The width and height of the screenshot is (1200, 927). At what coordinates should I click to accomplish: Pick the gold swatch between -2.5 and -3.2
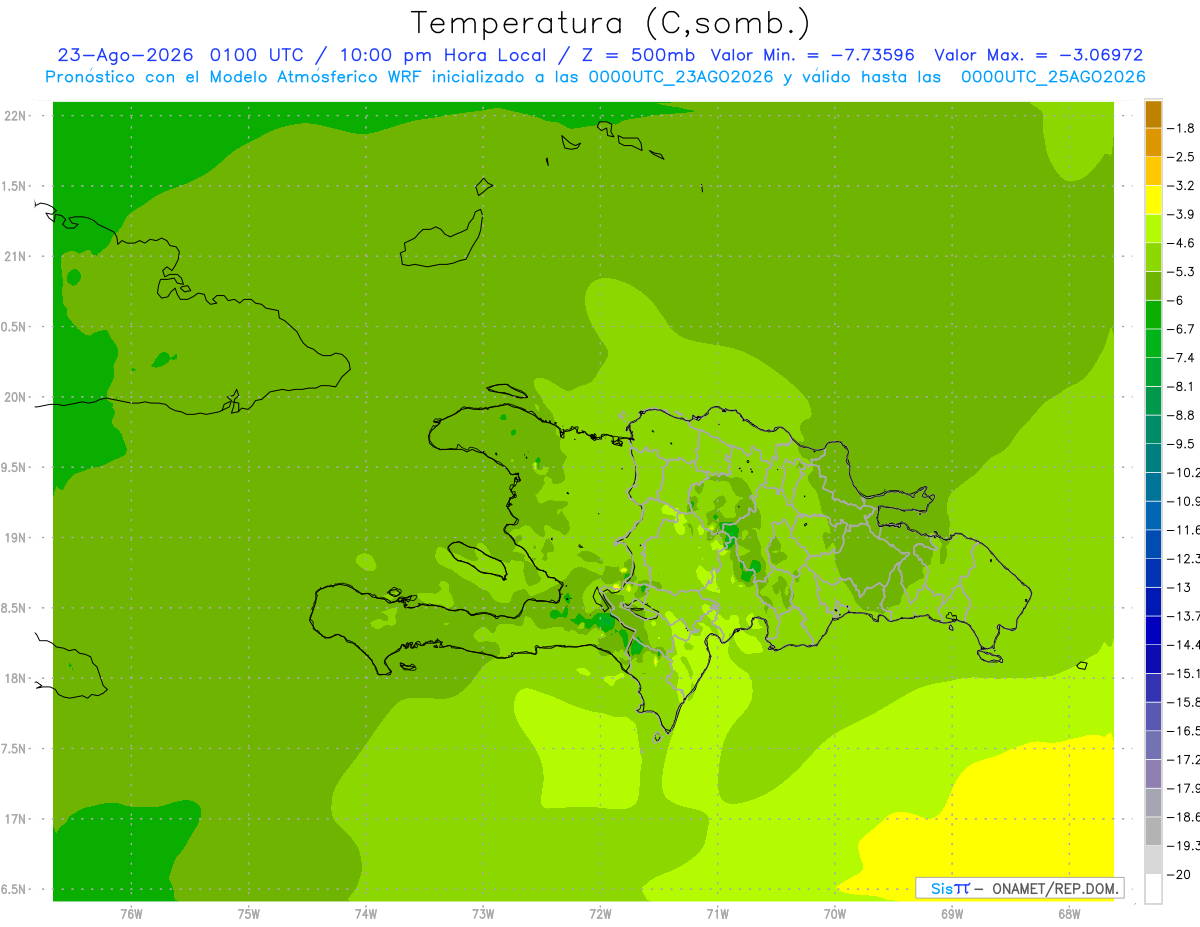coord(1153,171)
